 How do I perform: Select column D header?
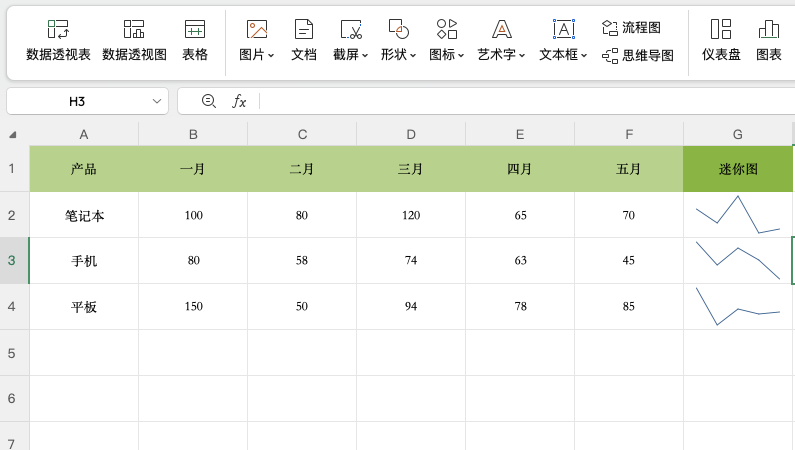pyautogui.click(x=411, y=134)
